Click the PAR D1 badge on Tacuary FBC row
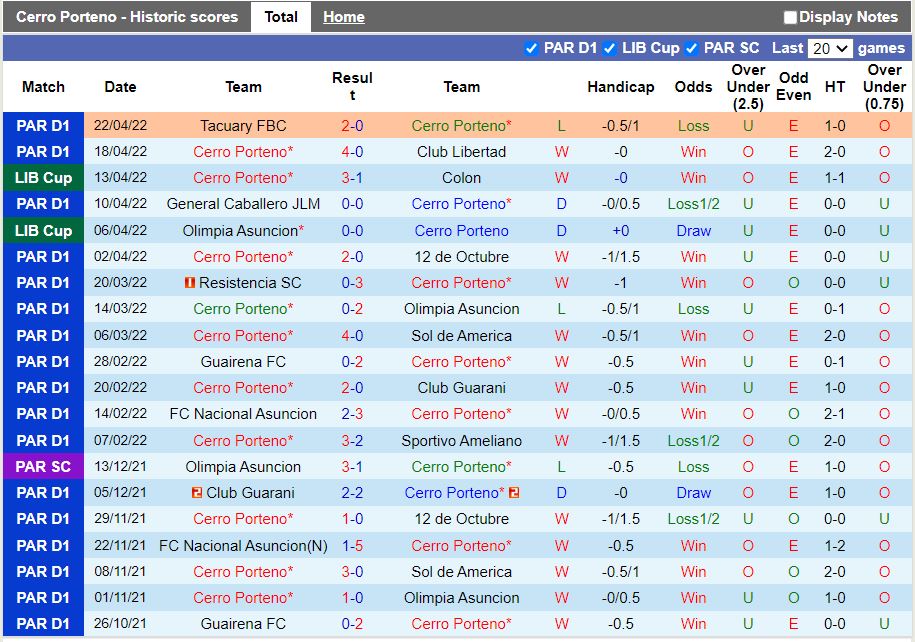This screenshot has width=915, height=642. [42, 126]
